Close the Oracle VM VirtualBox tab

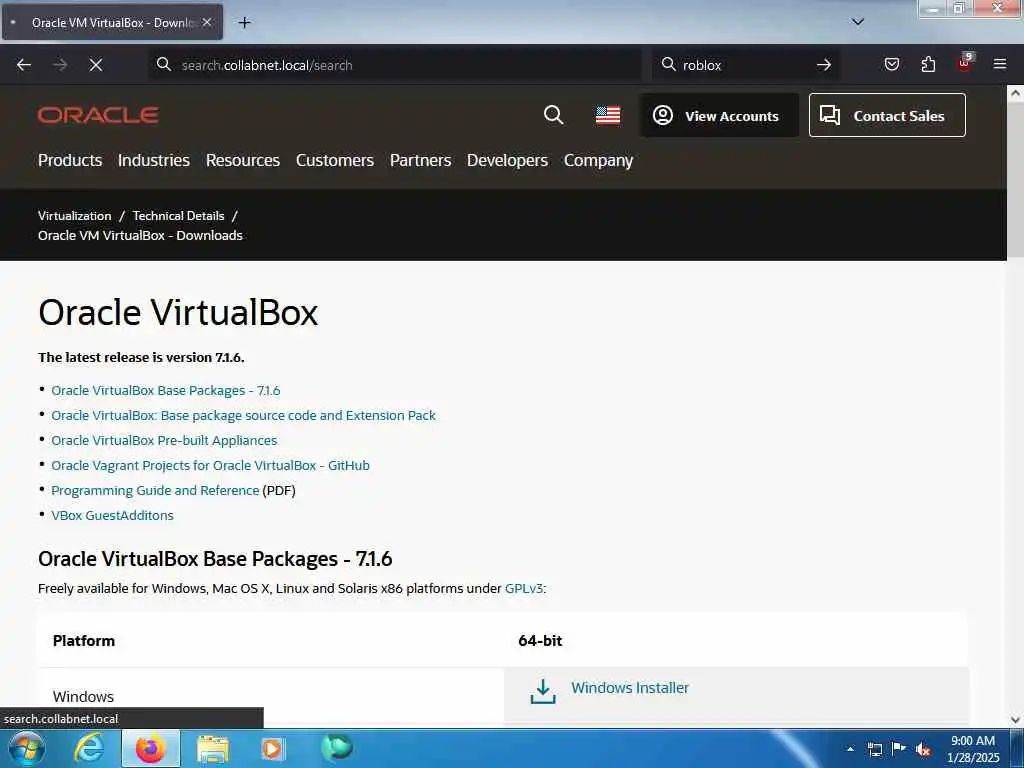[x=206, y=22]
